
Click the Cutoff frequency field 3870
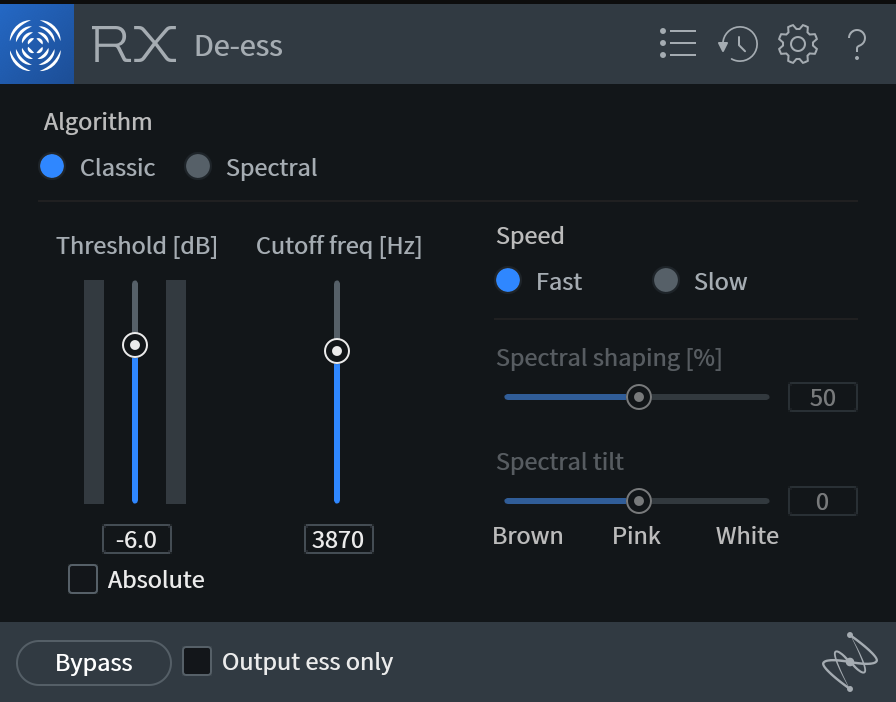coord(339,539)
